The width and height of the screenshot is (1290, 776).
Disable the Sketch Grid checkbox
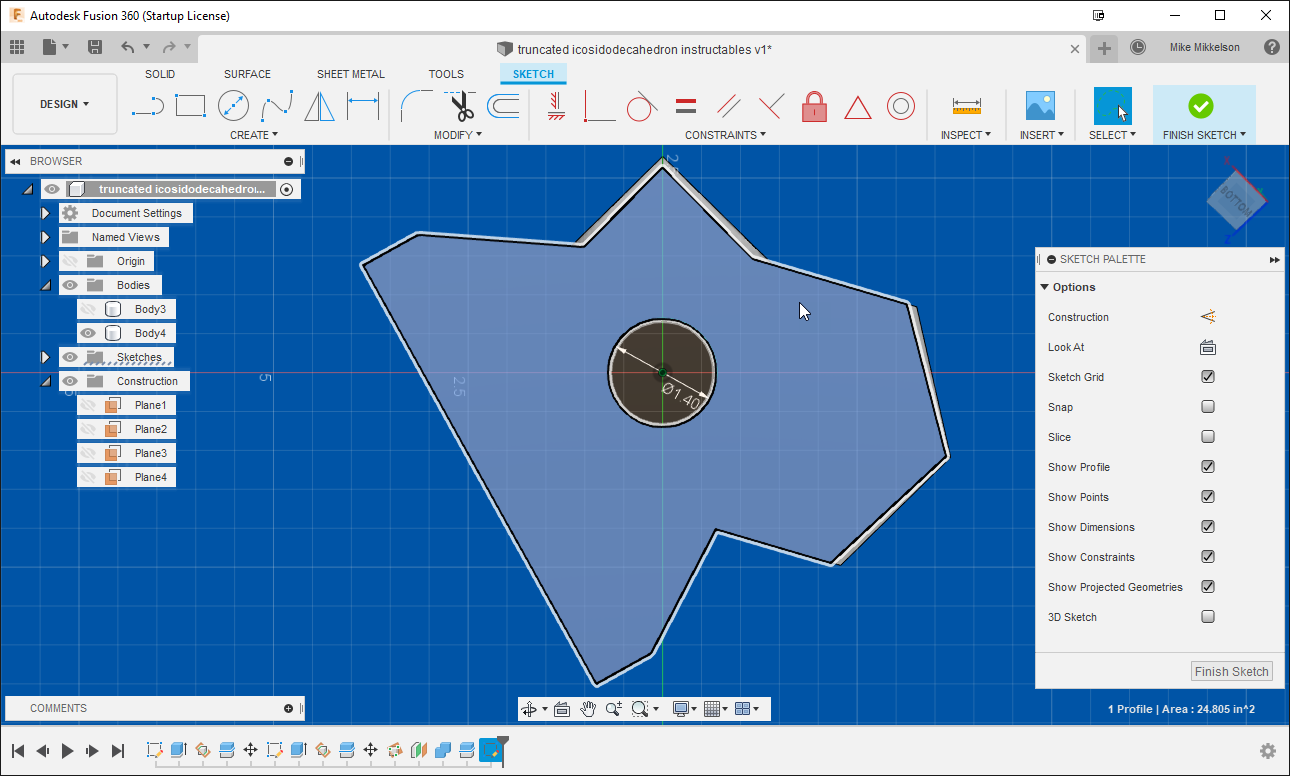point(1207,377)
